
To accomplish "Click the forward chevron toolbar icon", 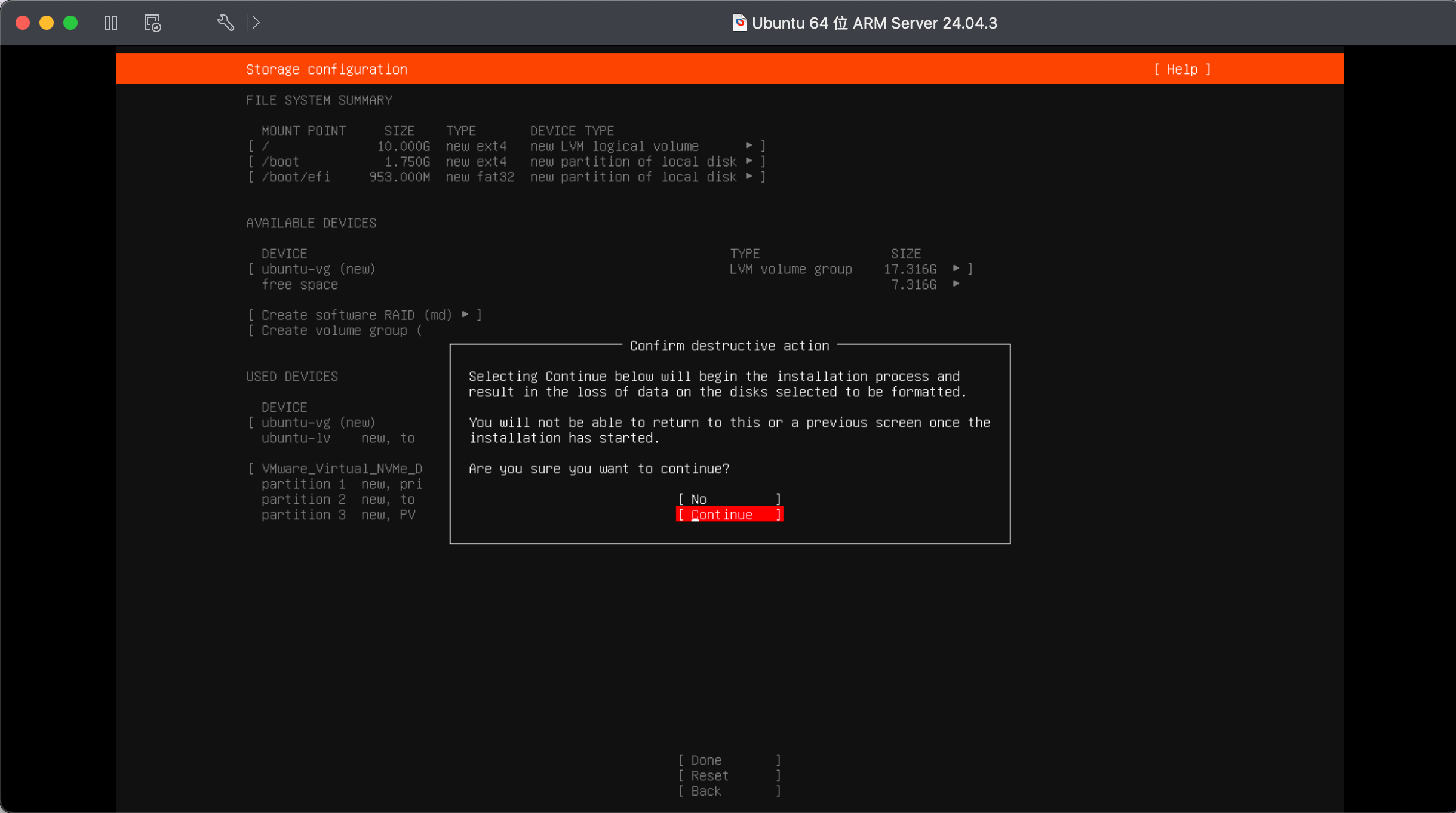I will [x=256, y=23].
